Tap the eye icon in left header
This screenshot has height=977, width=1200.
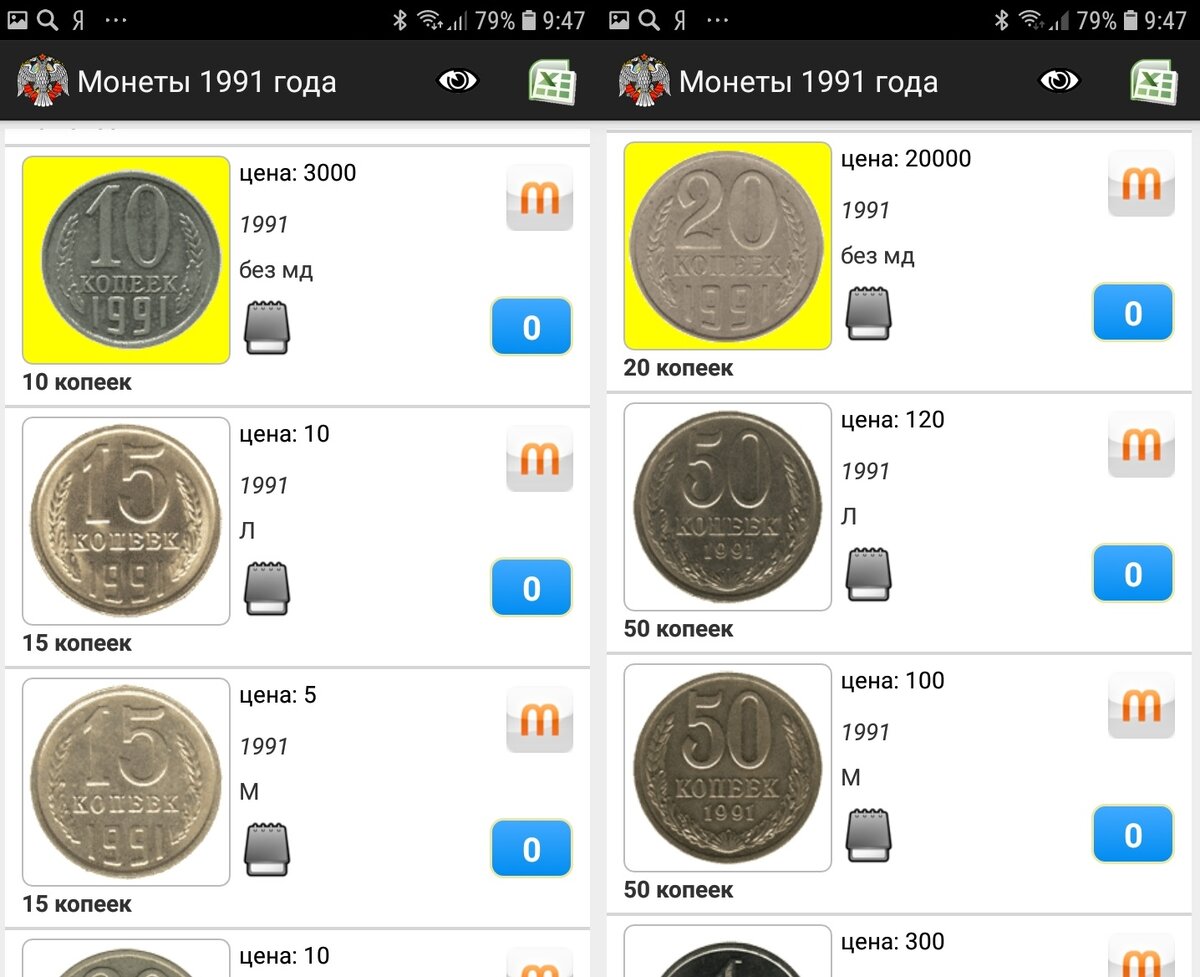459,81
